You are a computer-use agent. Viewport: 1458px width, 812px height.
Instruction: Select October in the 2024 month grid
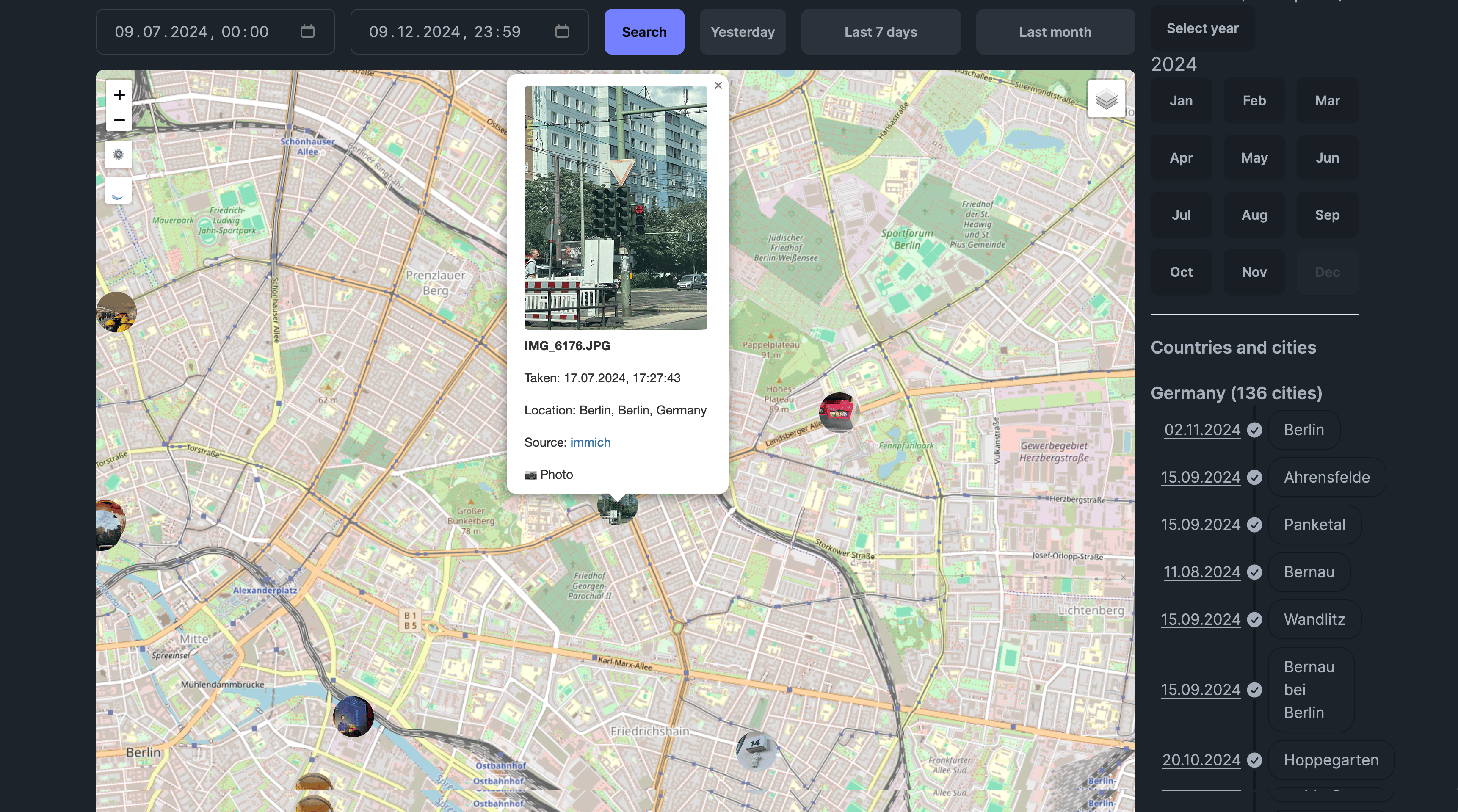pos(1181,272)
